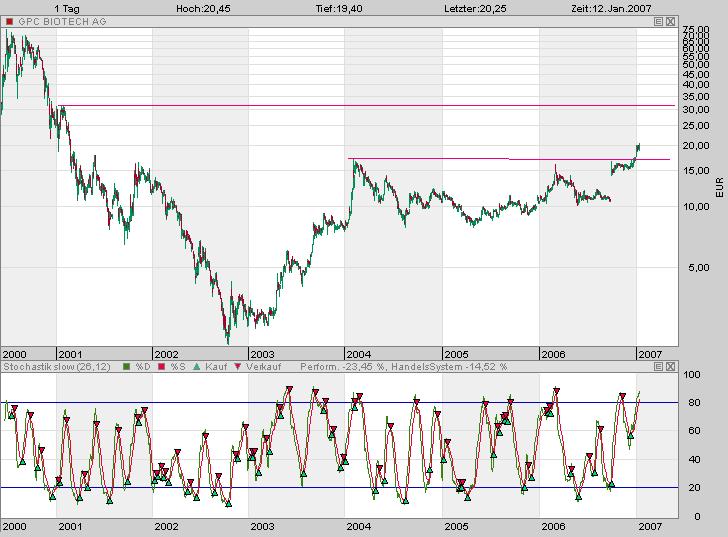Click the Kauf legend label
Image resolution: width=728 pixels, height=537 pixels.
[x=216, y=367]
